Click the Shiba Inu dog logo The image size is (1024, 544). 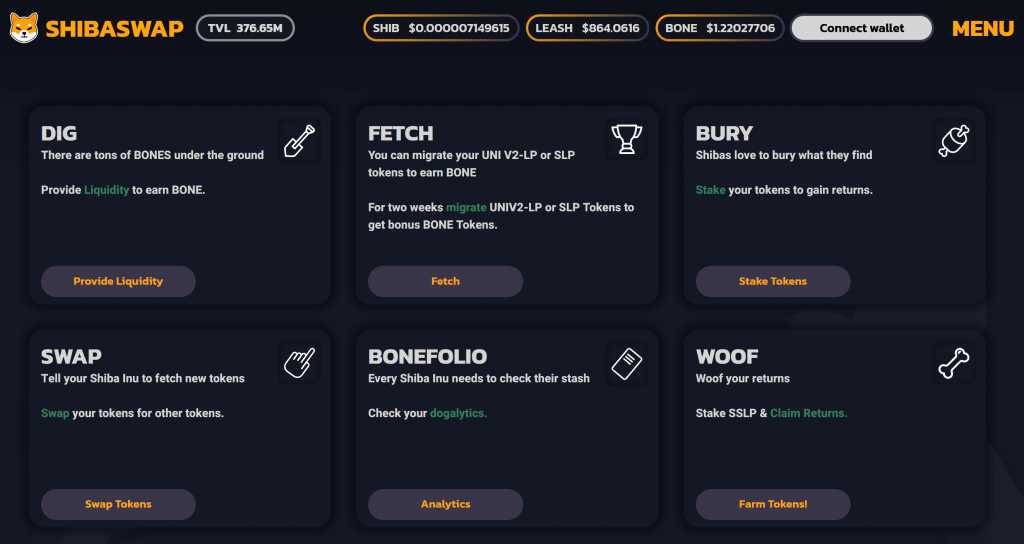pos(24,28)
